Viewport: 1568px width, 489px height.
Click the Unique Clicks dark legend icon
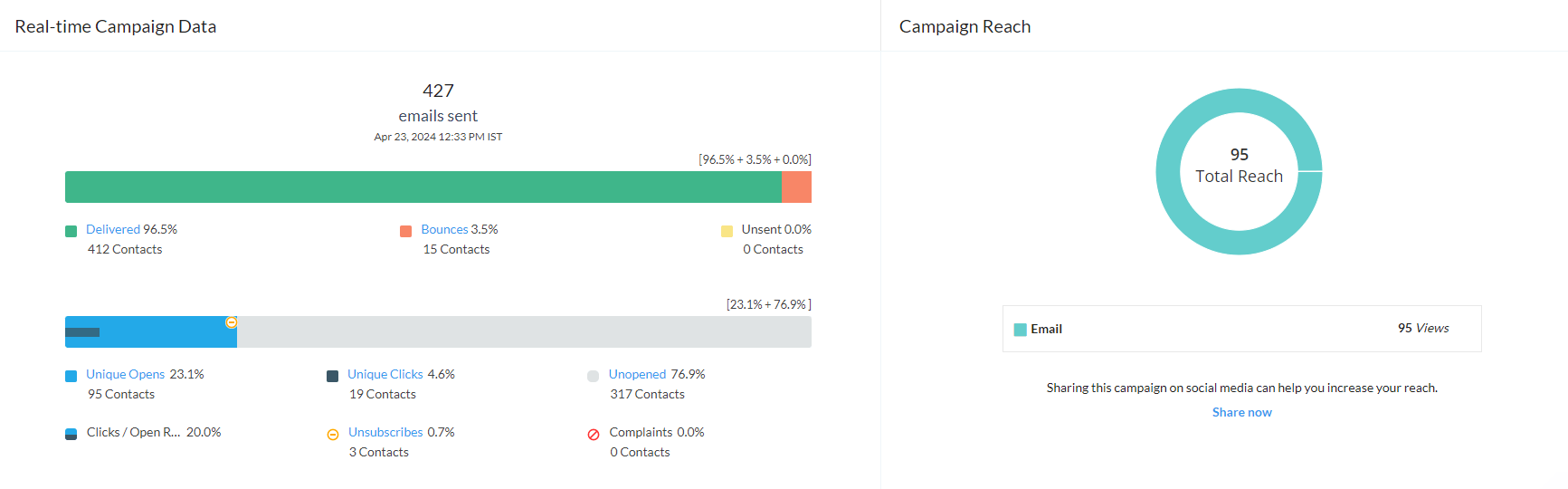[332, 376]
